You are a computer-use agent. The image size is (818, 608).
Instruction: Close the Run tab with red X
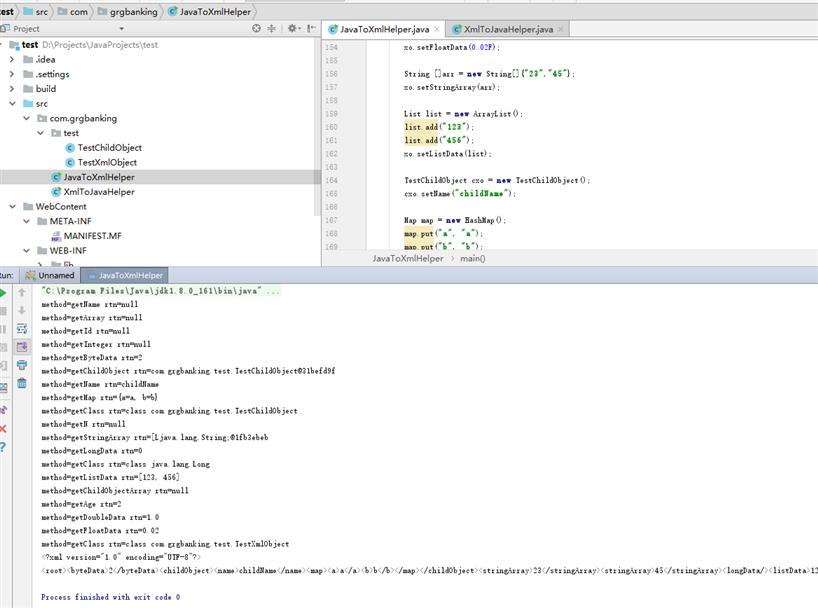click(3, 429)
